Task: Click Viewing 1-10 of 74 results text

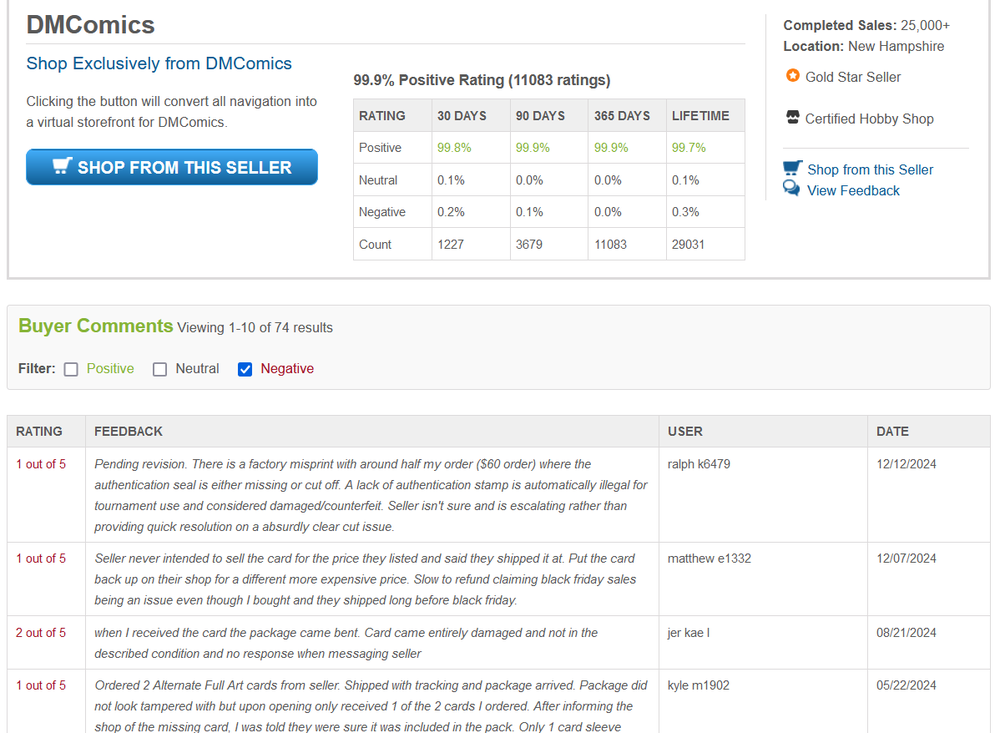Action: (255, 328)
